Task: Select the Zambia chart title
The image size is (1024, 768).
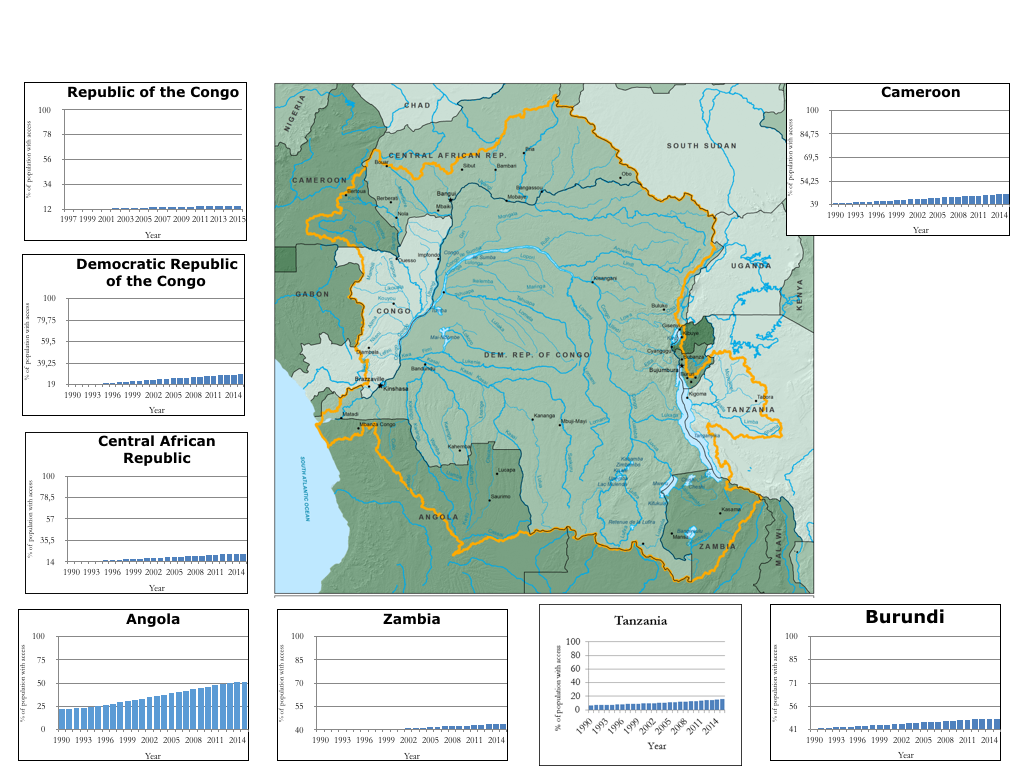Action: (x=411, y=619)
